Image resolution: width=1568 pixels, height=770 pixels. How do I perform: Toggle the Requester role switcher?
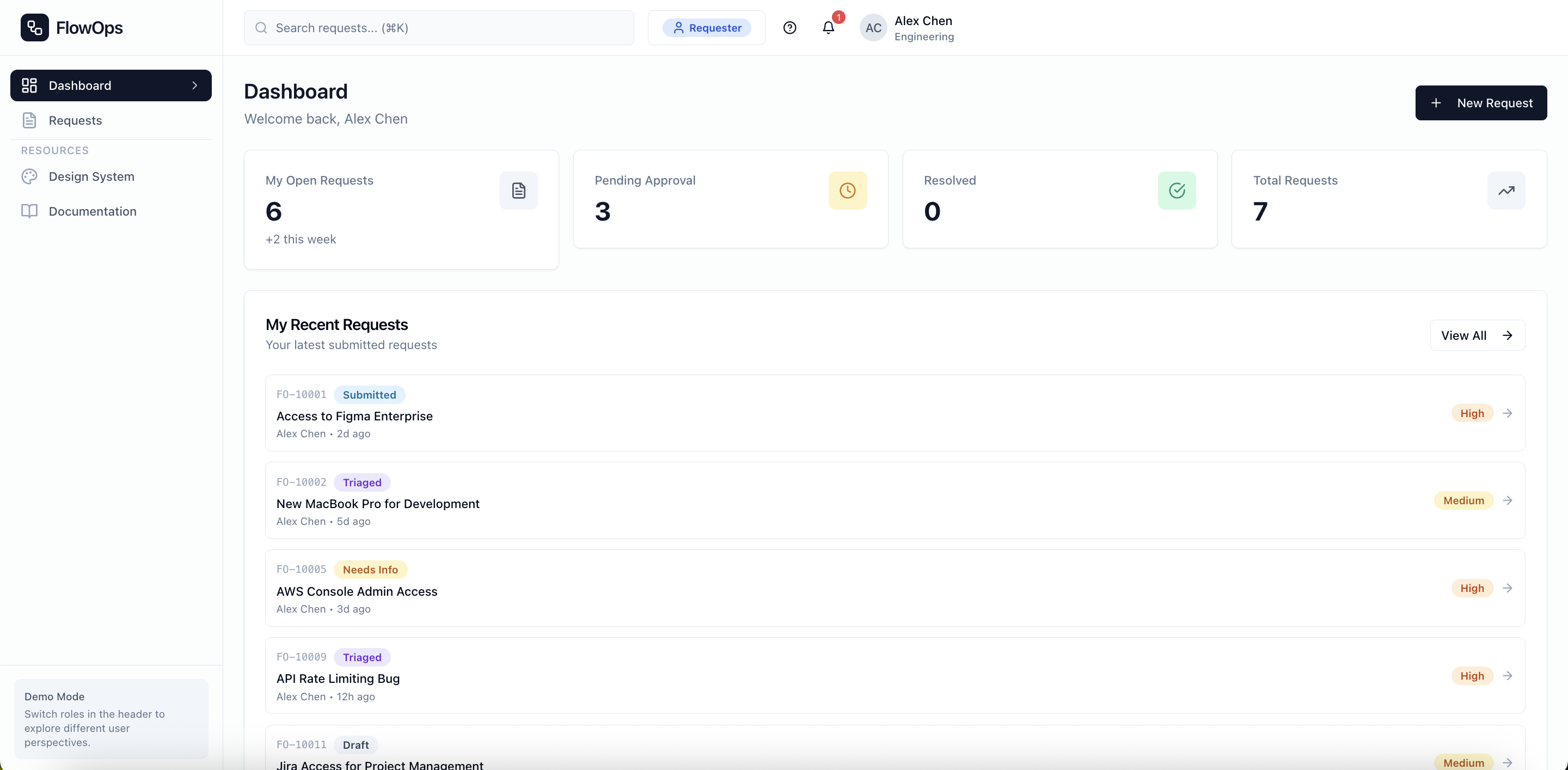click(707, 28)
